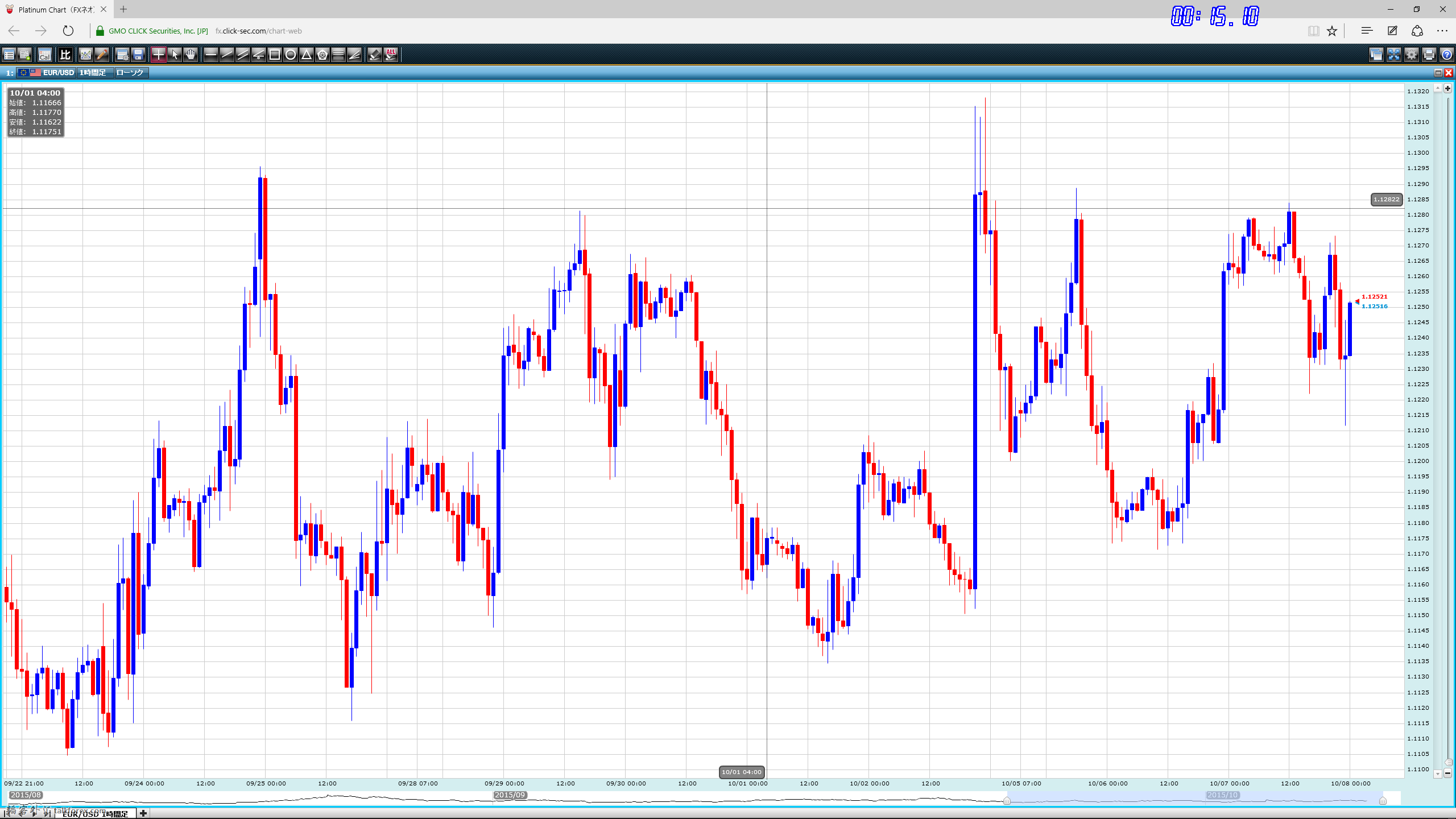This screenshot has width=1456, height=819.
Task: Close the EUR/USD chart panel
Action: point(1449,73)
